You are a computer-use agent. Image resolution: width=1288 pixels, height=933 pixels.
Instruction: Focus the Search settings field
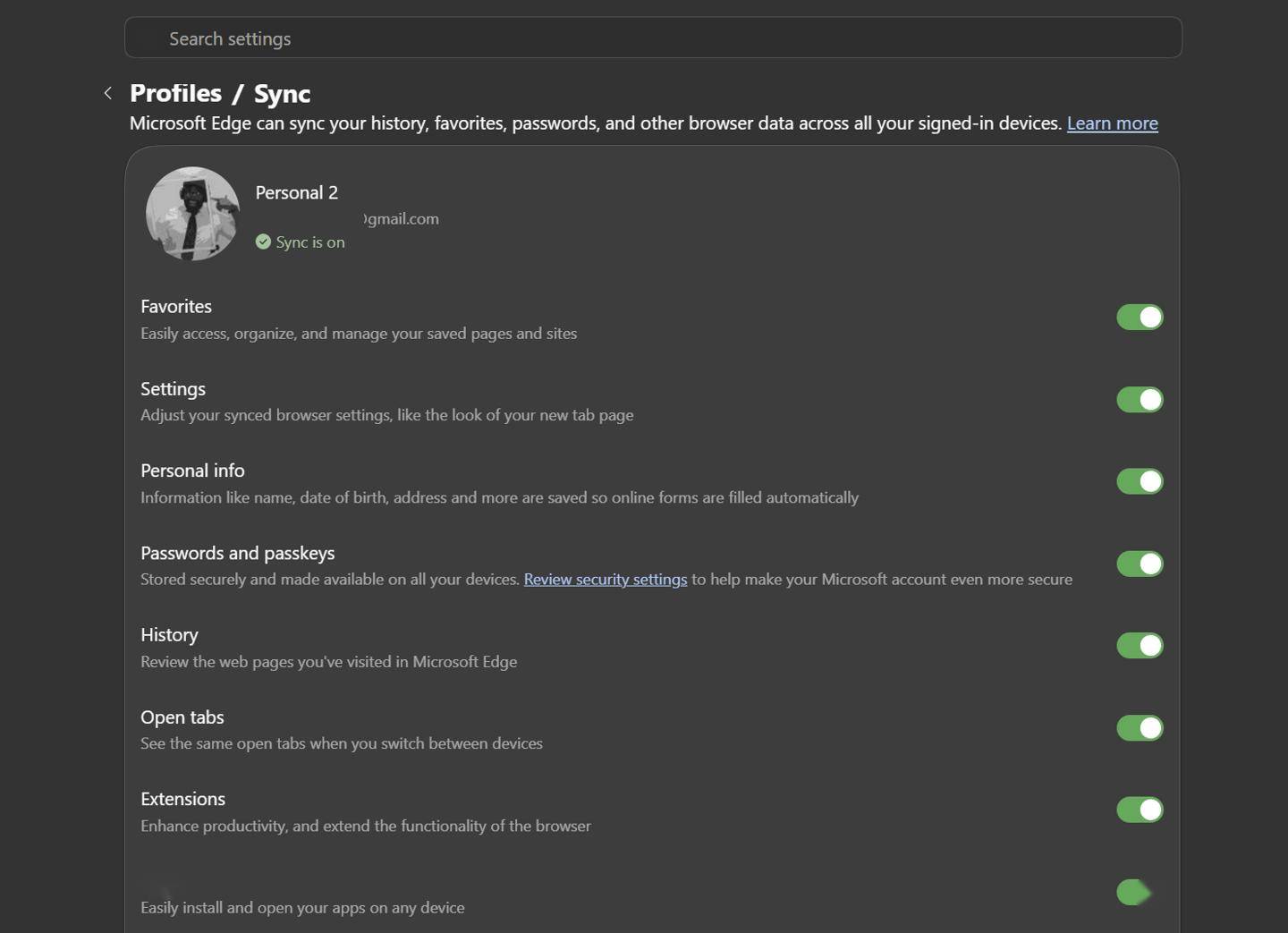tap(653, 38)
